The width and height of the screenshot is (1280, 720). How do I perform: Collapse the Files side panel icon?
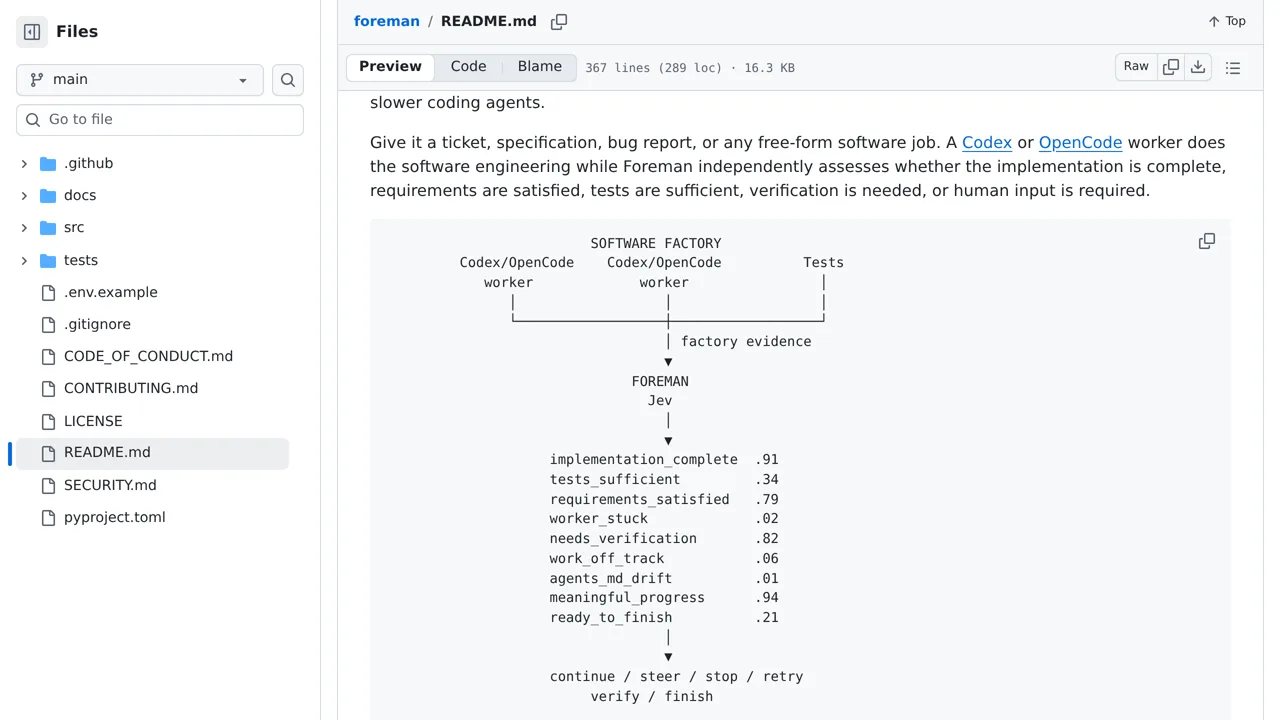(x=32, y=32)
